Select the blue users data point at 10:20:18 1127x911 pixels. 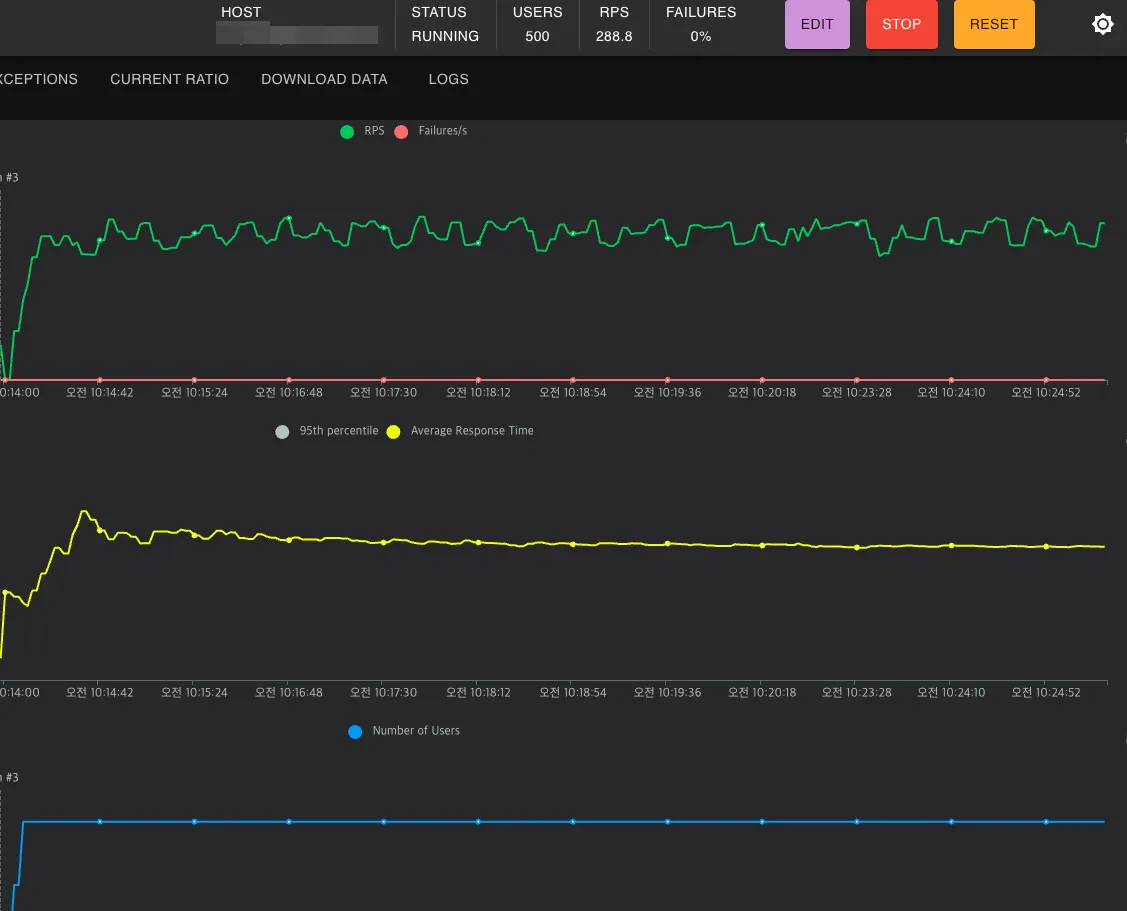click(762, 822)
